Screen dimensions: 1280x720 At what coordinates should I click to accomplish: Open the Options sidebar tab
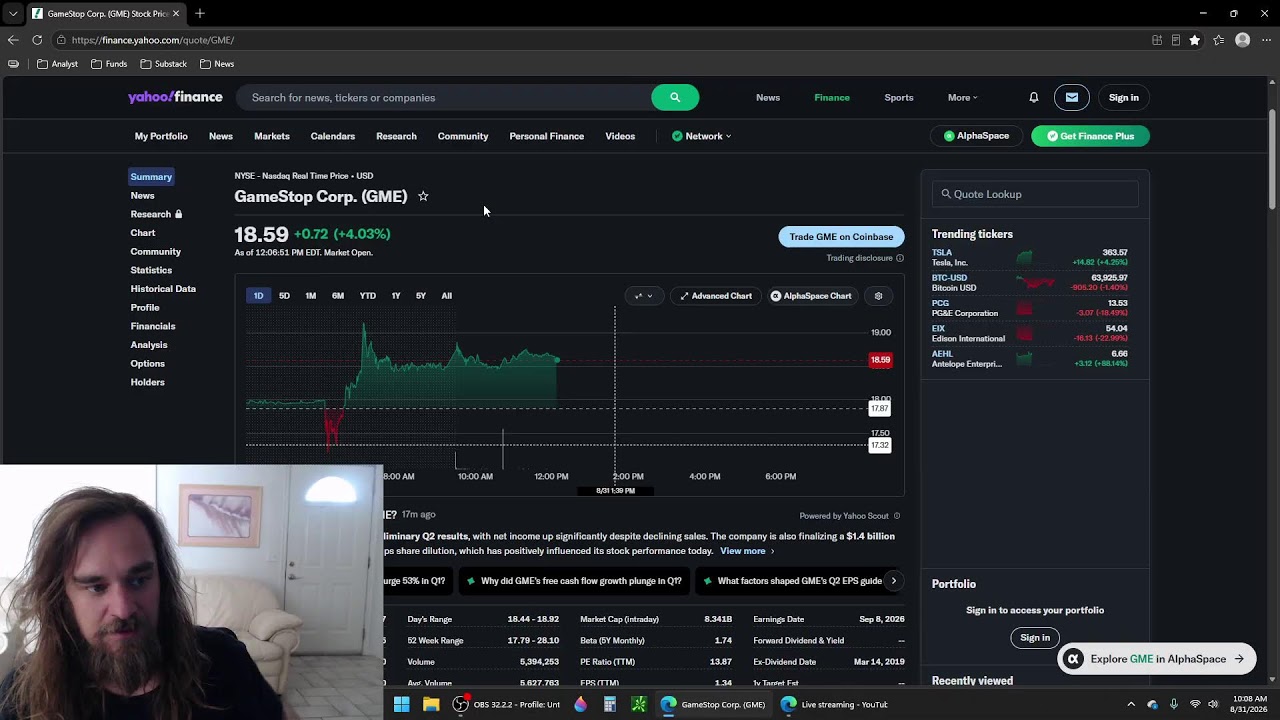point(147,364)
